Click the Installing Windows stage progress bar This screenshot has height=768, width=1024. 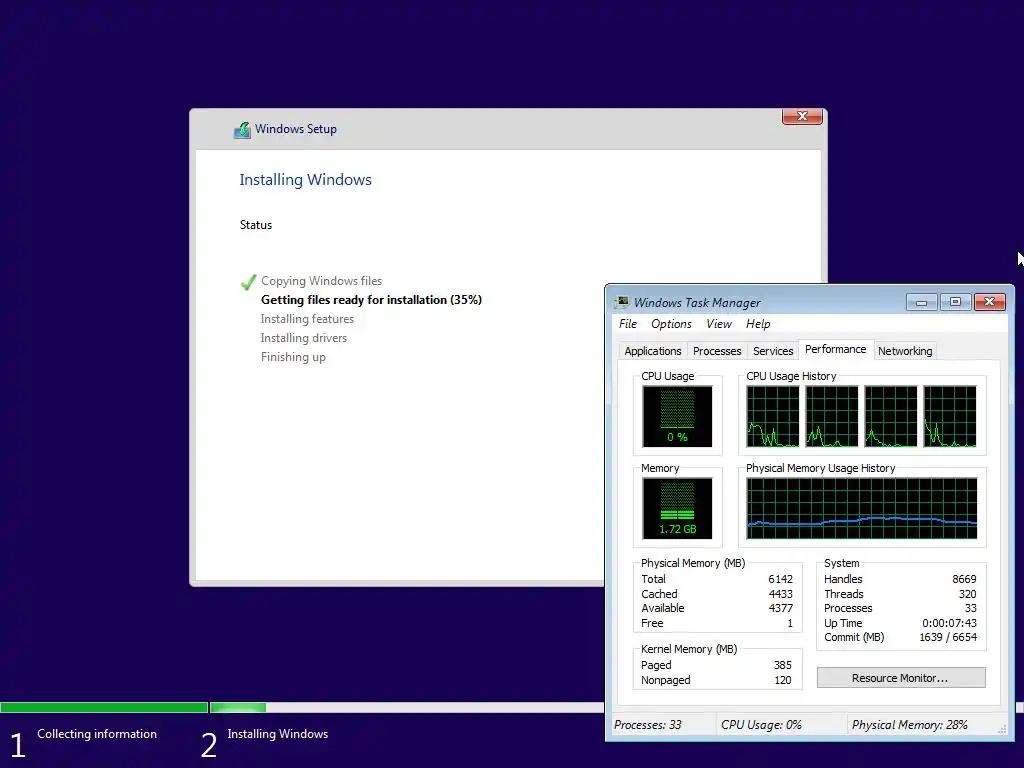406,707
